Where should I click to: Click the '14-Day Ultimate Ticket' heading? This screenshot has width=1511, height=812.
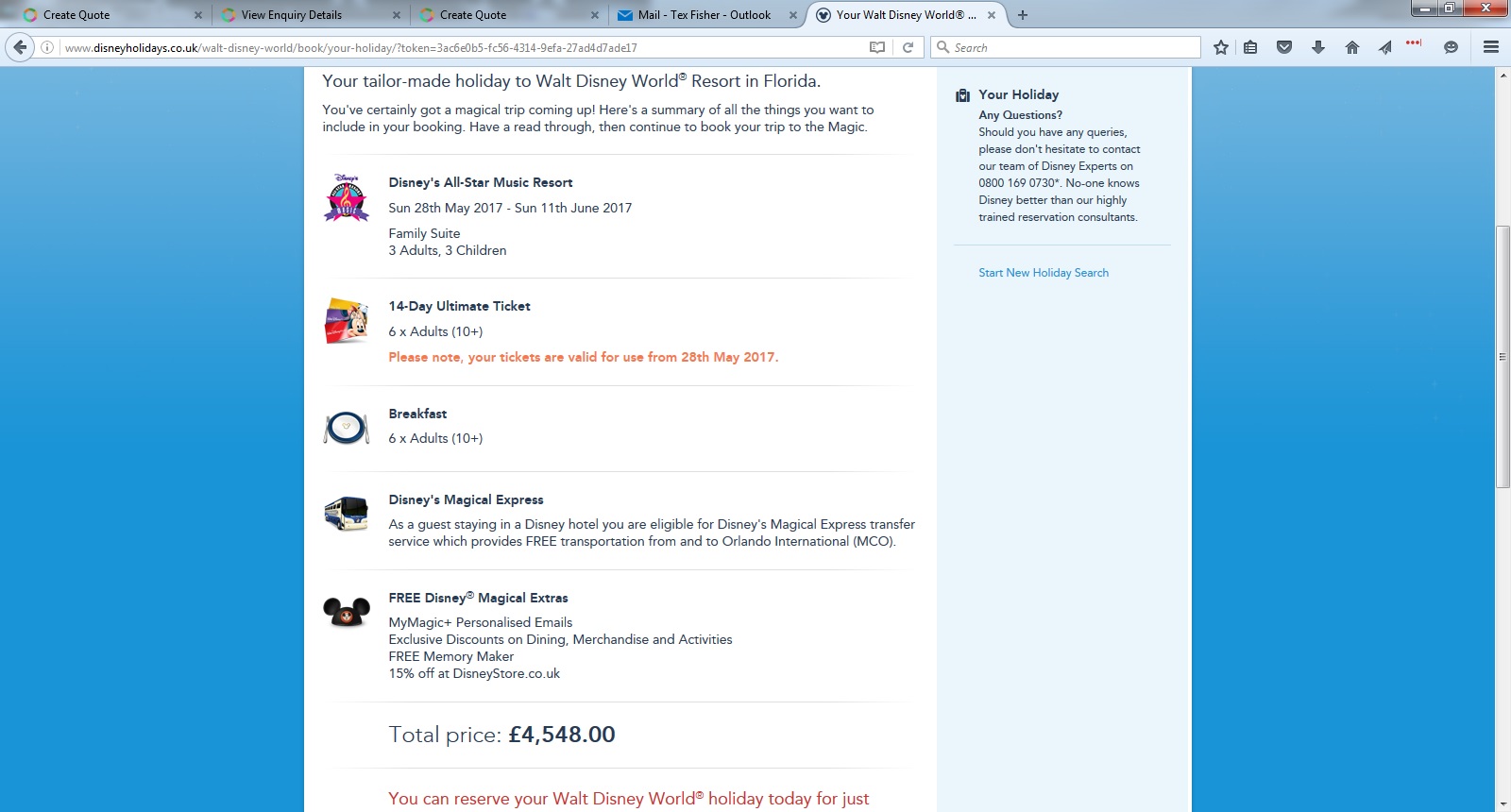(459, 306)
